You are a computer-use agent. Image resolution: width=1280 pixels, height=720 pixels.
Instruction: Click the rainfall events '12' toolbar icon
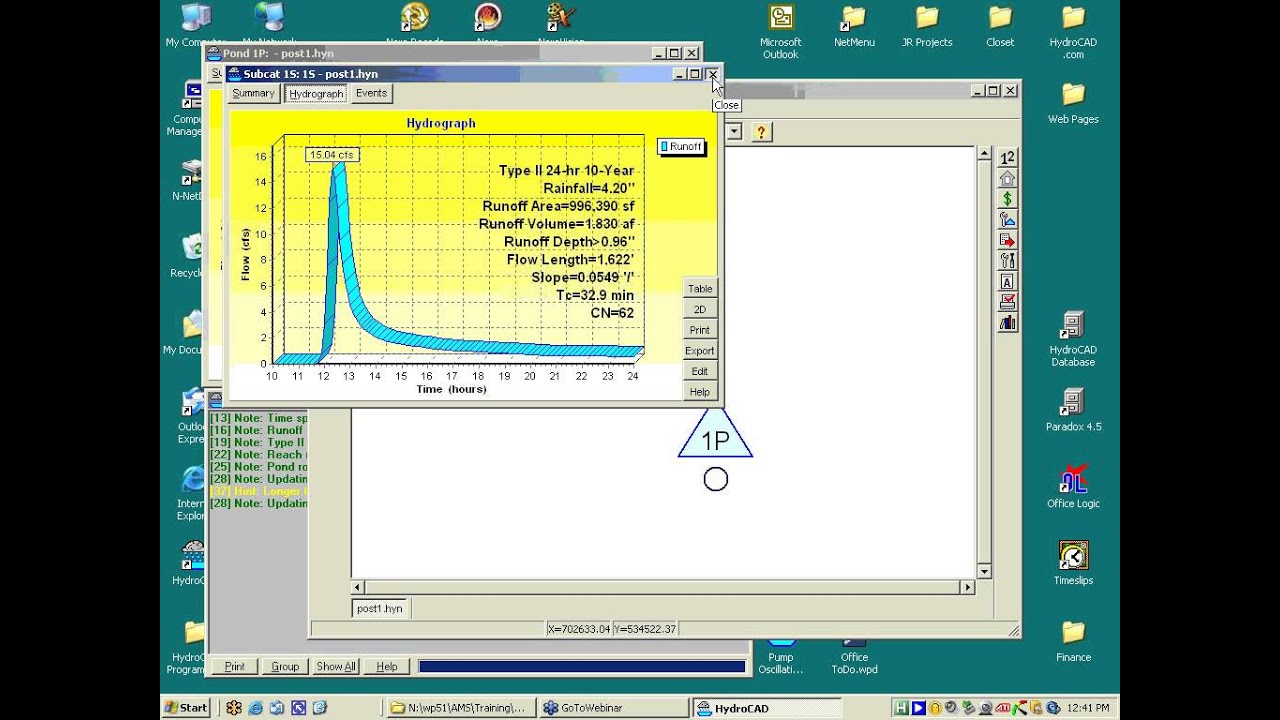(1007, 157)
